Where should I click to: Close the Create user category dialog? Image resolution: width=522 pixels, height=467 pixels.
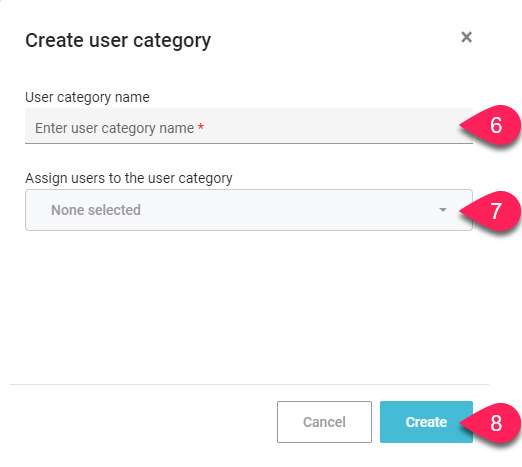[466, 37]
